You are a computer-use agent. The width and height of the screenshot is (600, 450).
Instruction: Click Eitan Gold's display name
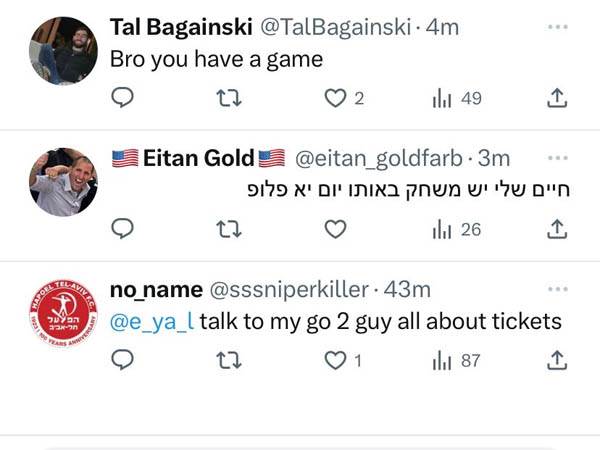[198, 158]
